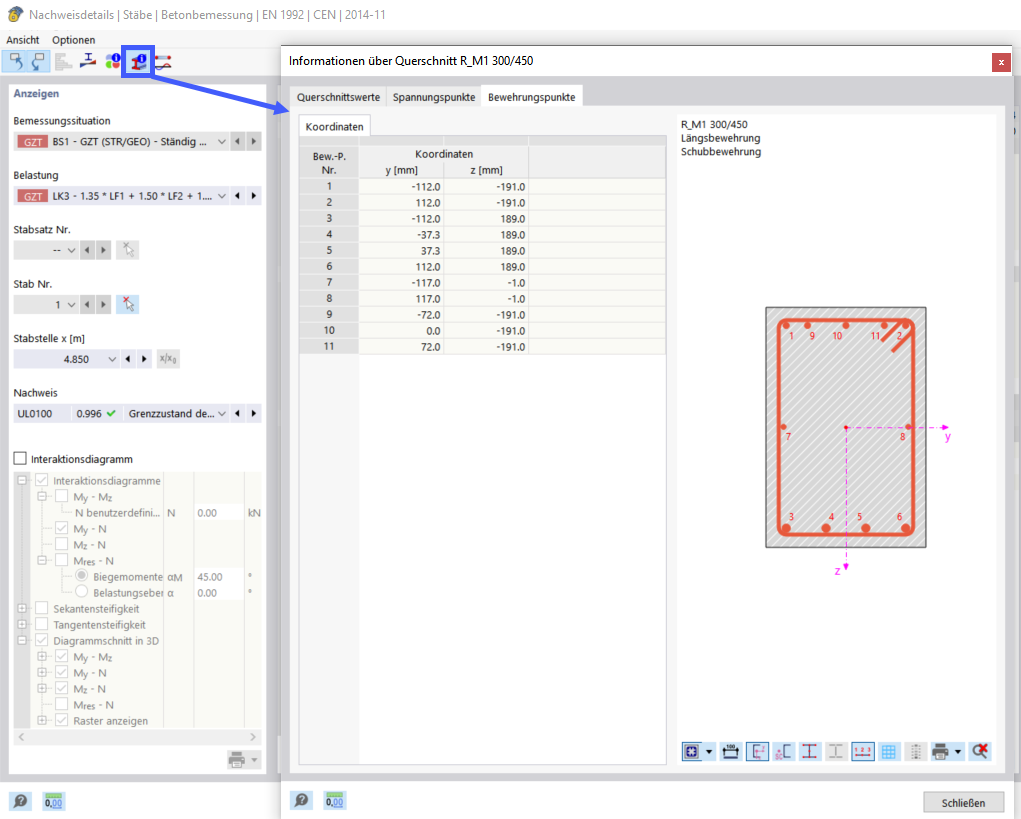Go to next Bemessungssituation with right arrow
This screenshot has height=819, width=1021.
[x=254, y=141]
